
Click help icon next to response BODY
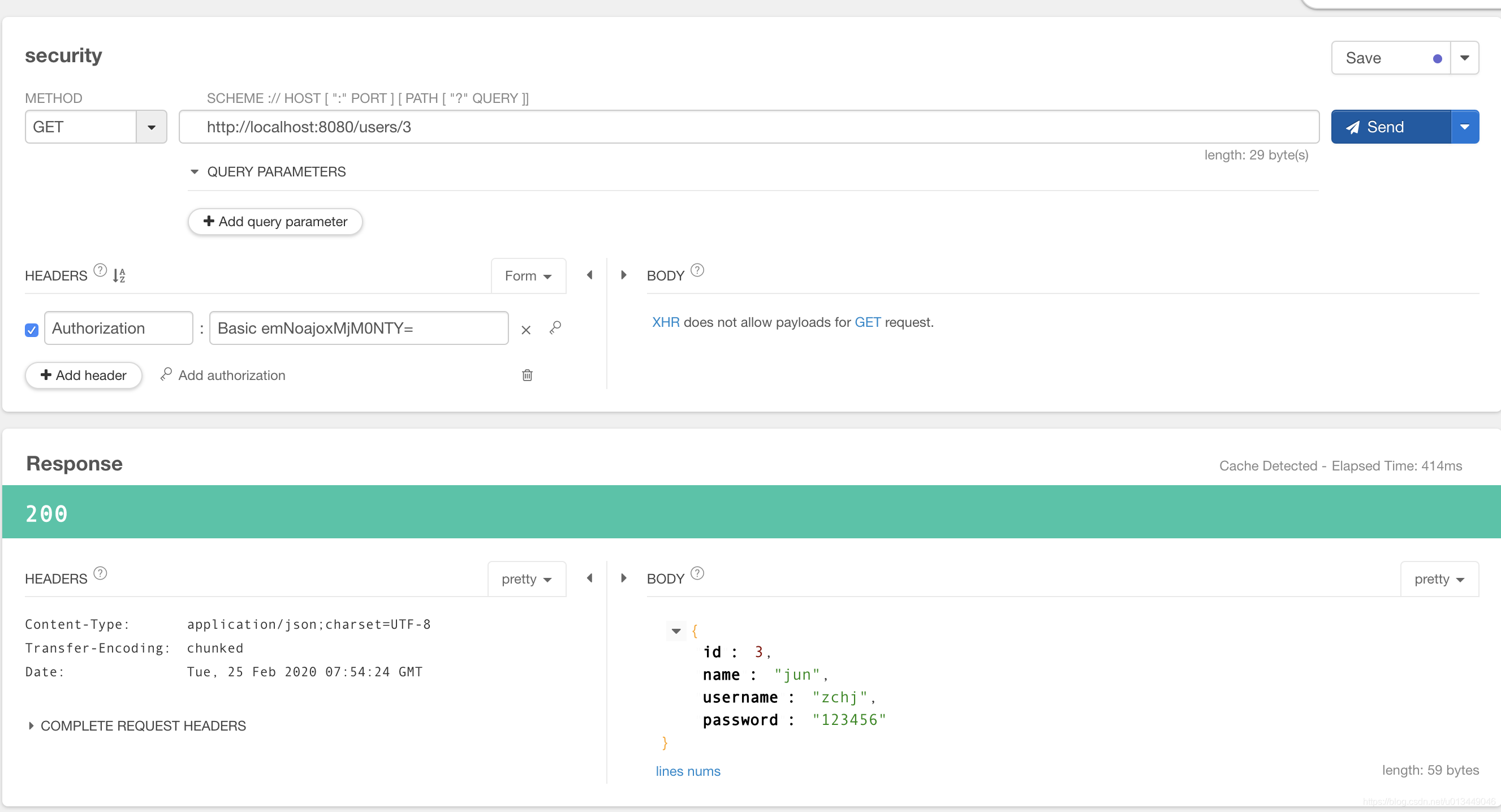click(697, 573)
